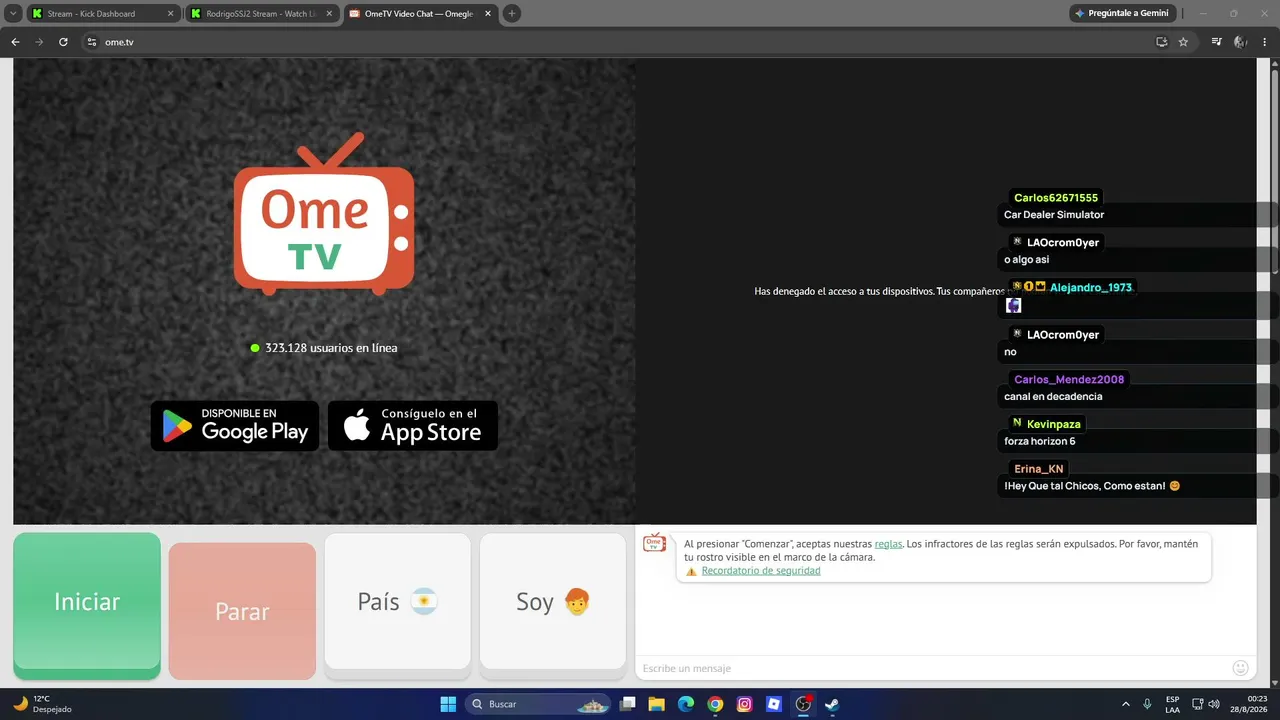Click the page vertical scrollbar
The image size is (1280, 720).
1275,170
